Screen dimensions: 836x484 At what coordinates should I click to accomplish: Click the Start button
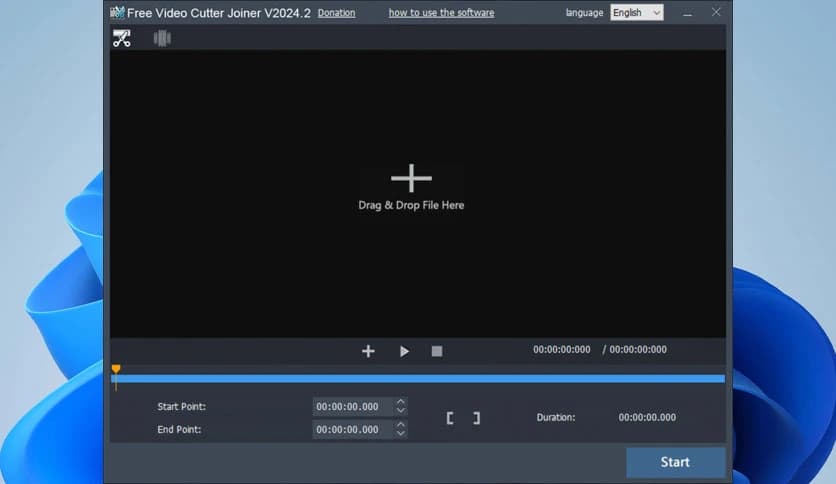click(x=676, y=462)
